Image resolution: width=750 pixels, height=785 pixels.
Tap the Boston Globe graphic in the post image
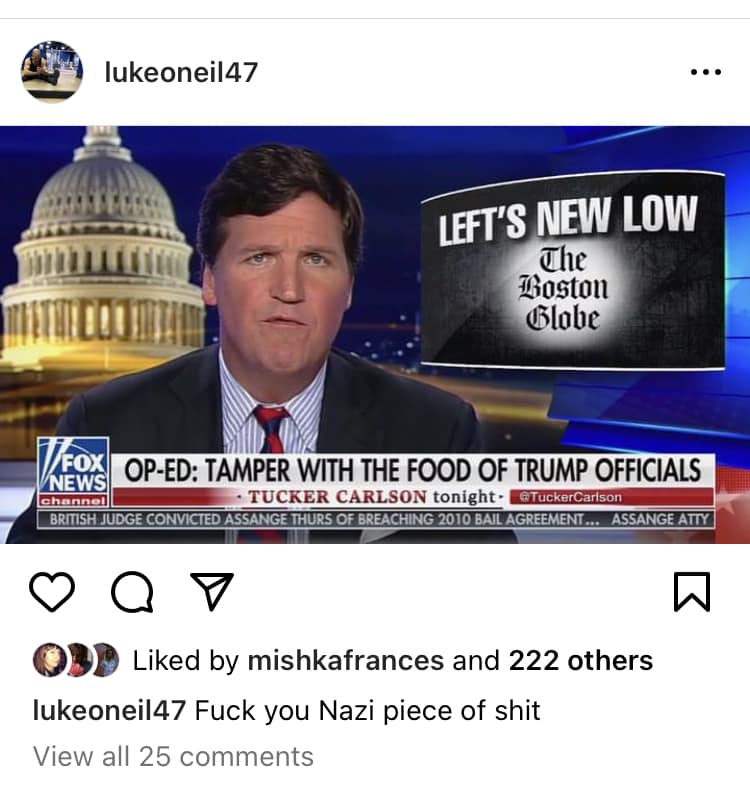coord(572,270)
